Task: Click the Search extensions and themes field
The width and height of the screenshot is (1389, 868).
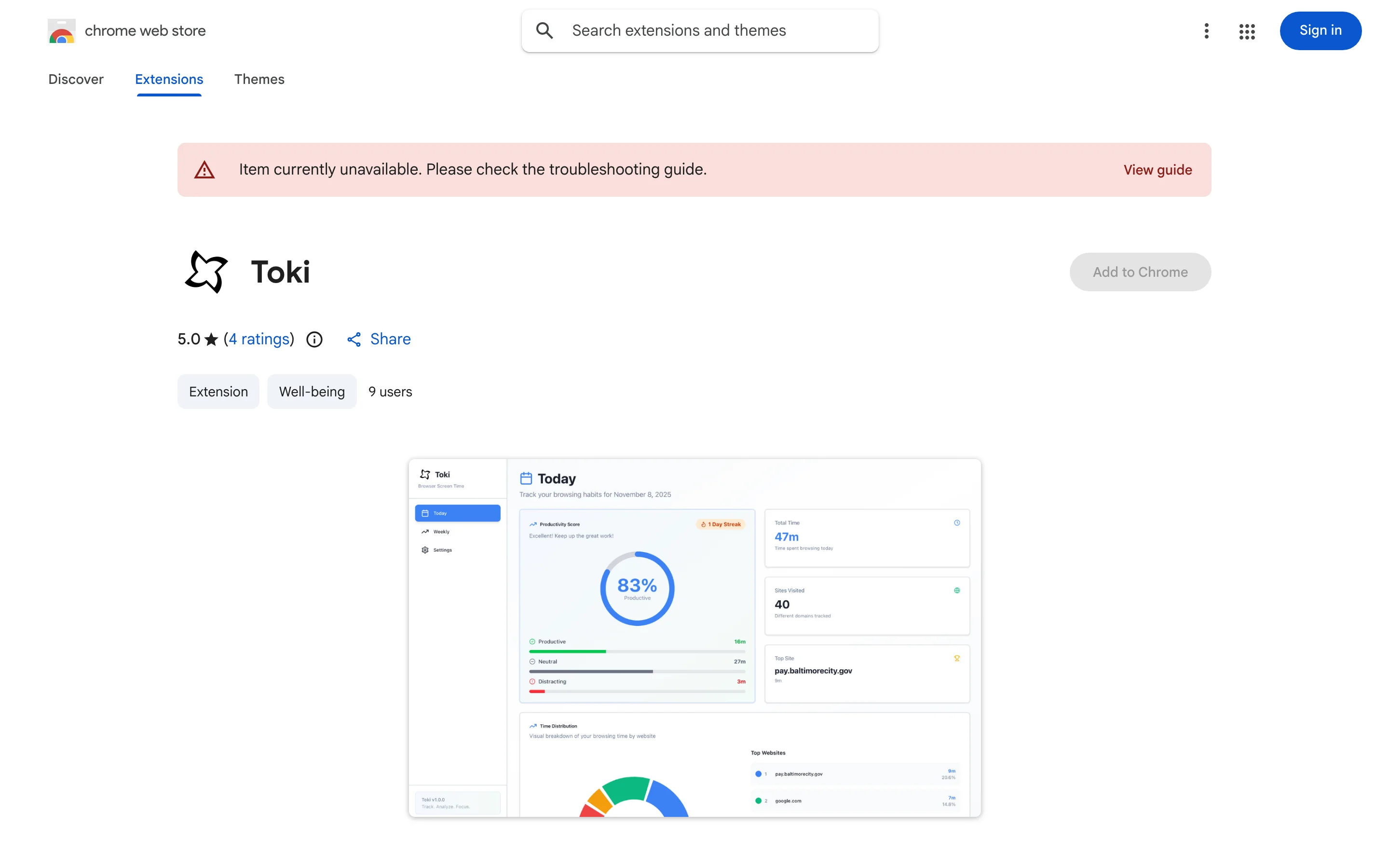Action: (700, 31)
